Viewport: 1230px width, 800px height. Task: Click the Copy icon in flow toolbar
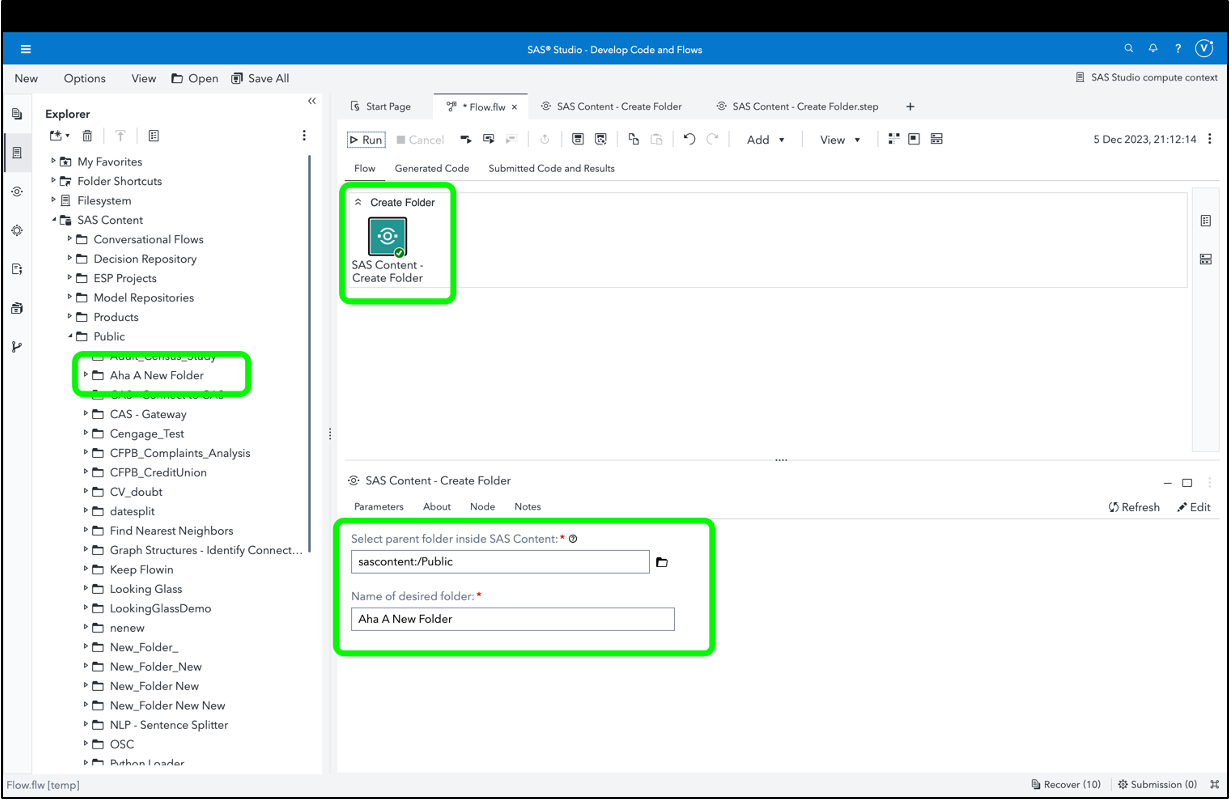click(x=633, y=140)
